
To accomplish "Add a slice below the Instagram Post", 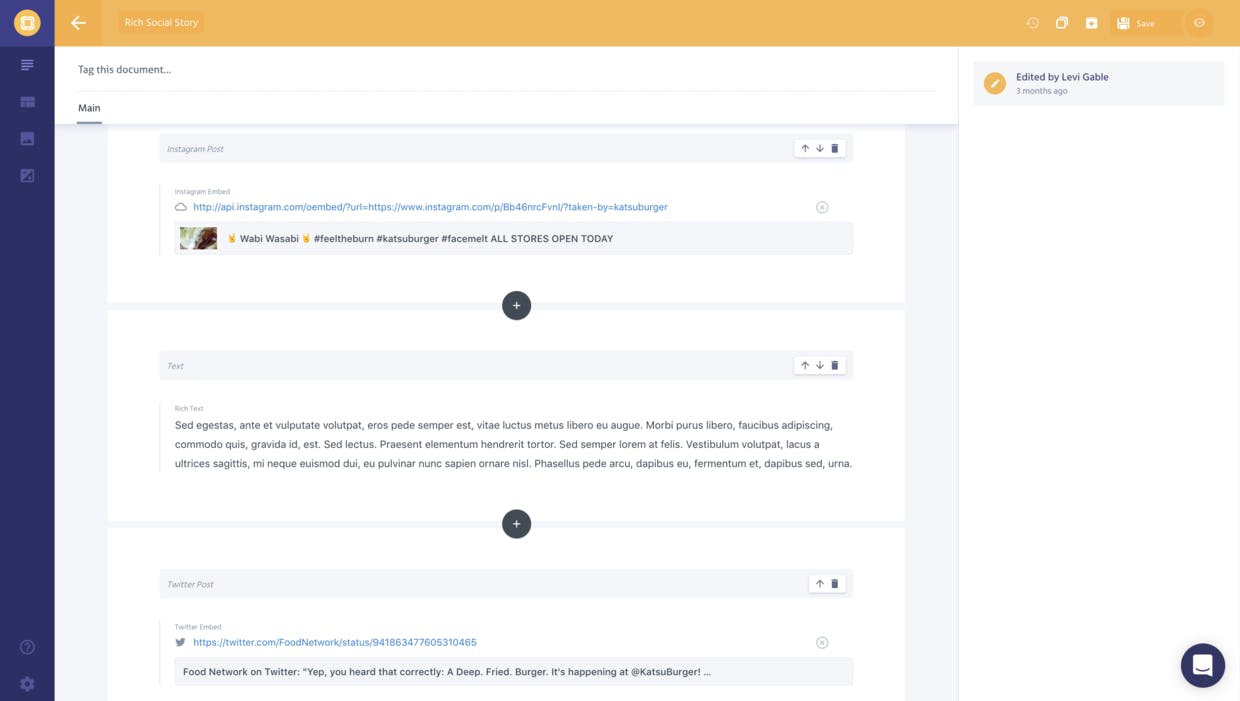I will click(x=516, y=305).
